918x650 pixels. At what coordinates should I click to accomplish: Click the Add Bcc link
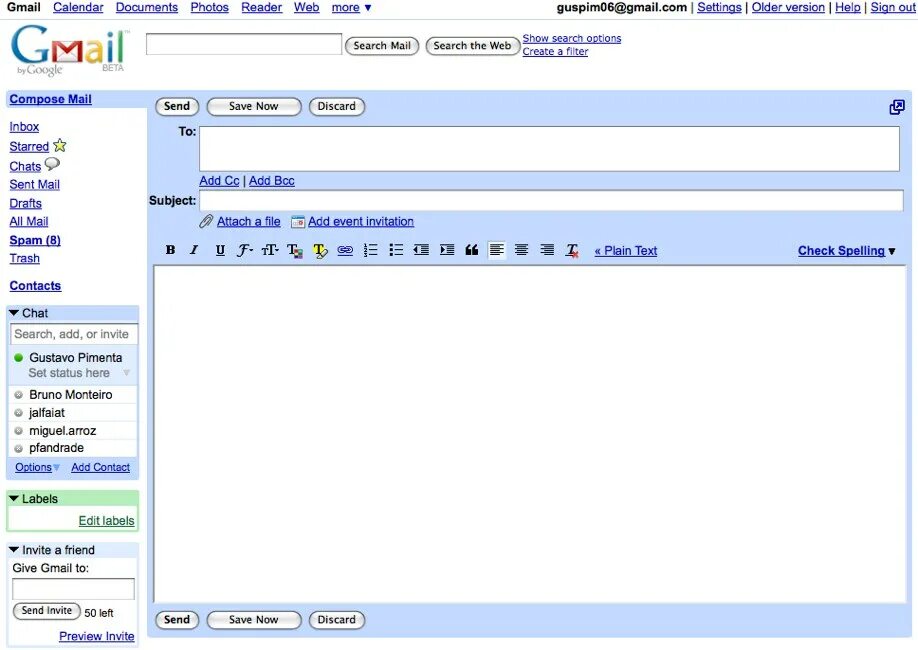tap(272, 180)
